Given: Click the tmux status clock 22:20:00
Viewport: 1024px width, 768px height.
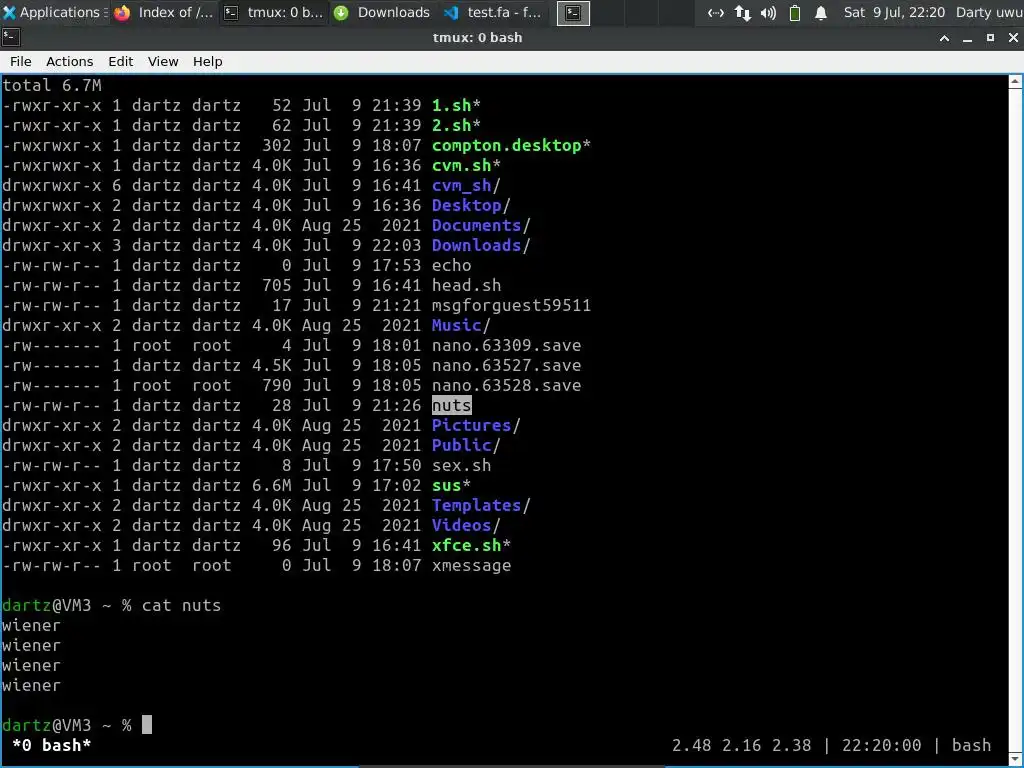Looking at the screenshot, I should 881,745.
